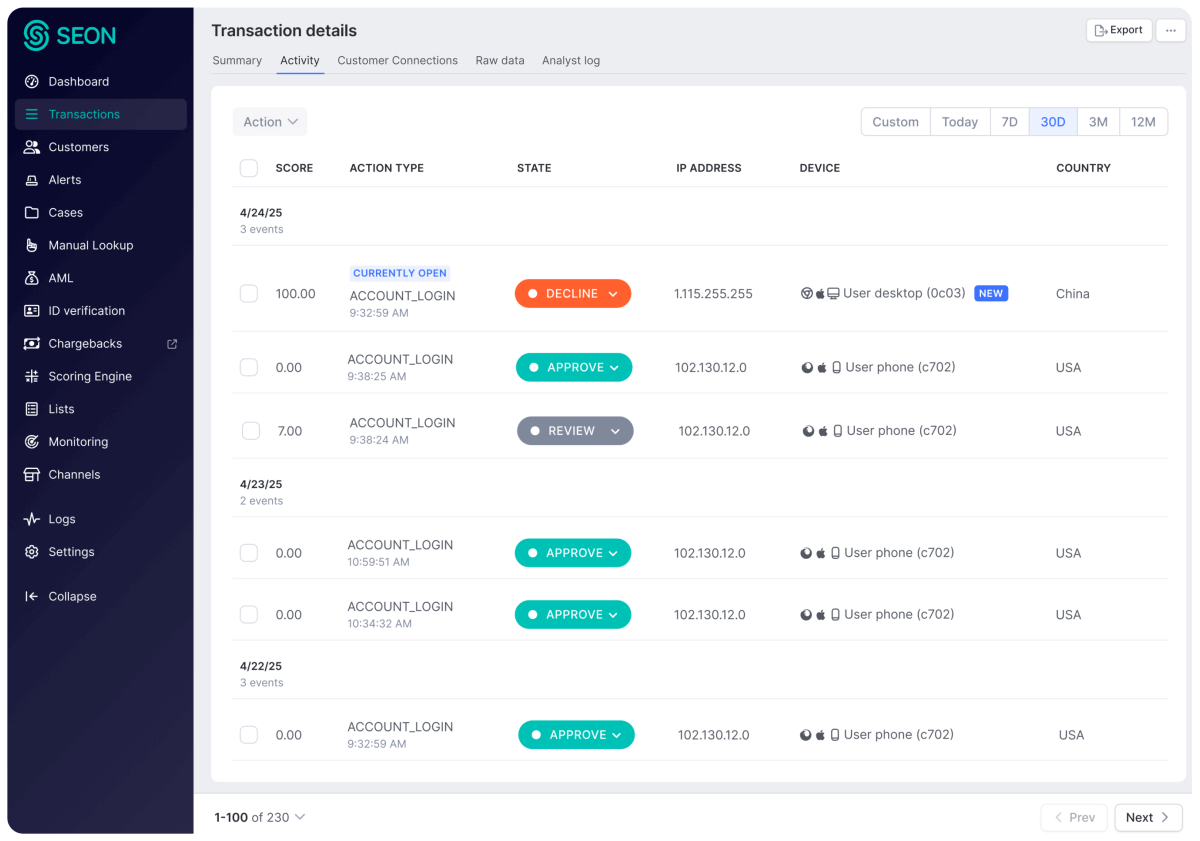Expand the Action filter dropdown

tap(270, 122)
